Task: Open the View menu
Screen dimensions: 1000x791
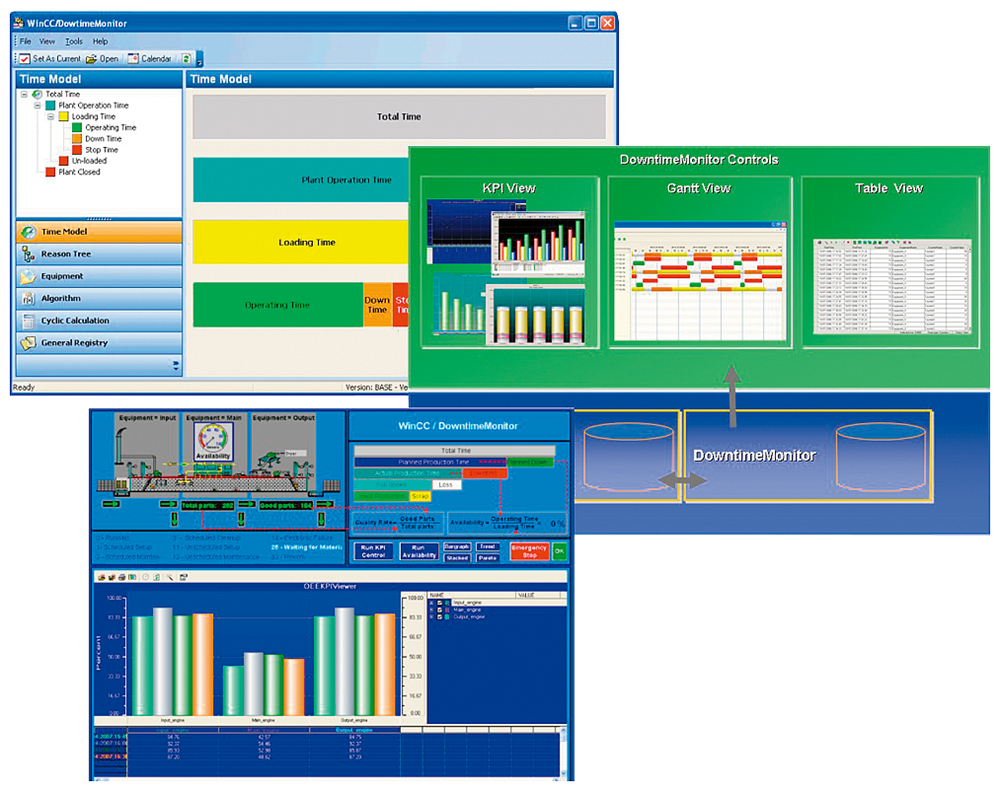Action: tap(47, 41)
